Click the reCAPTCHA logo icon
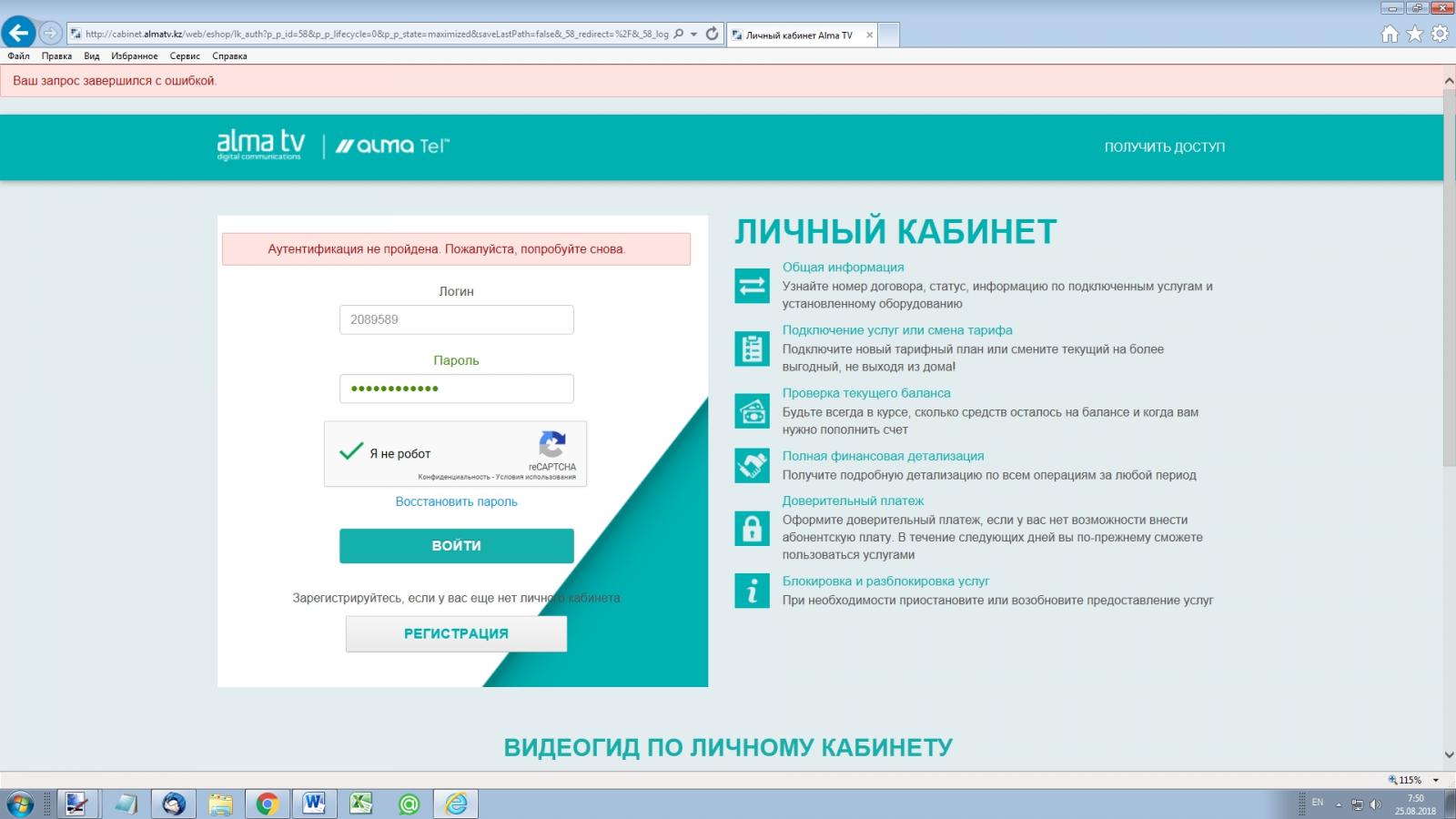The height and width of the screenshot is (819, 1456). [552, 445]
